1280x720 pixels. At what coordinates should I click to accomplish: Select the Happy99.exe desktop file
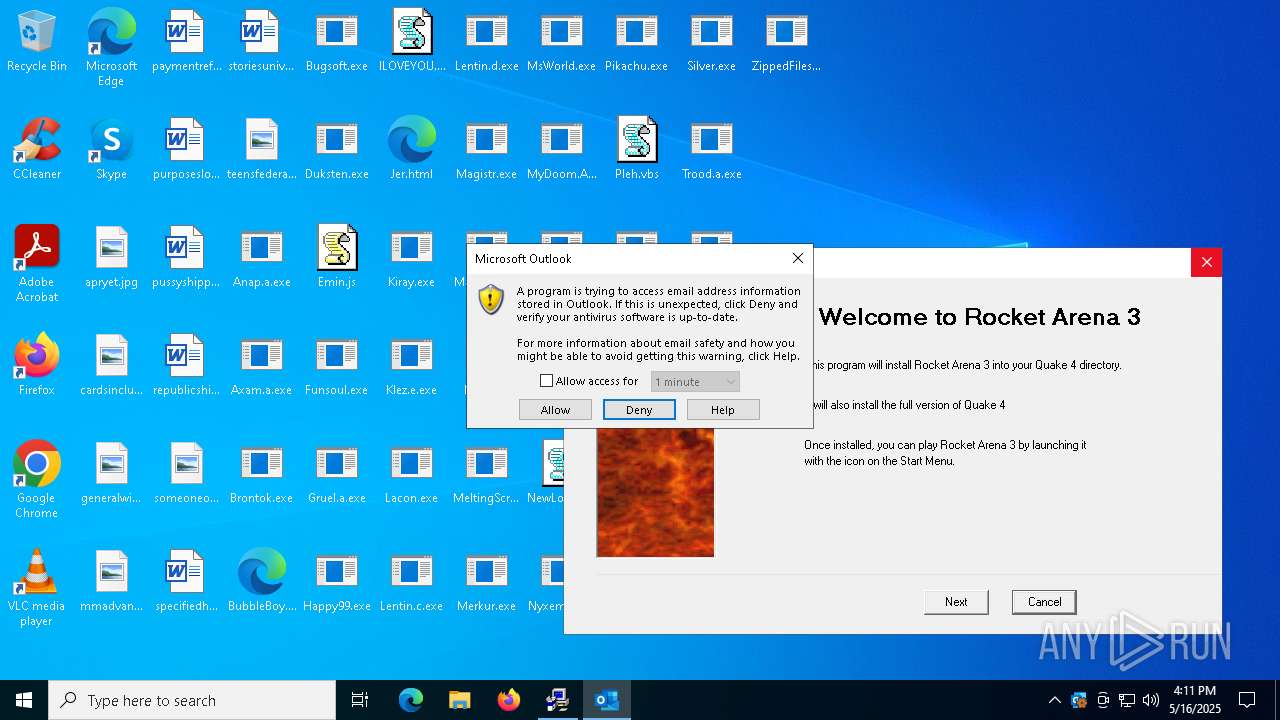(337, 581)
